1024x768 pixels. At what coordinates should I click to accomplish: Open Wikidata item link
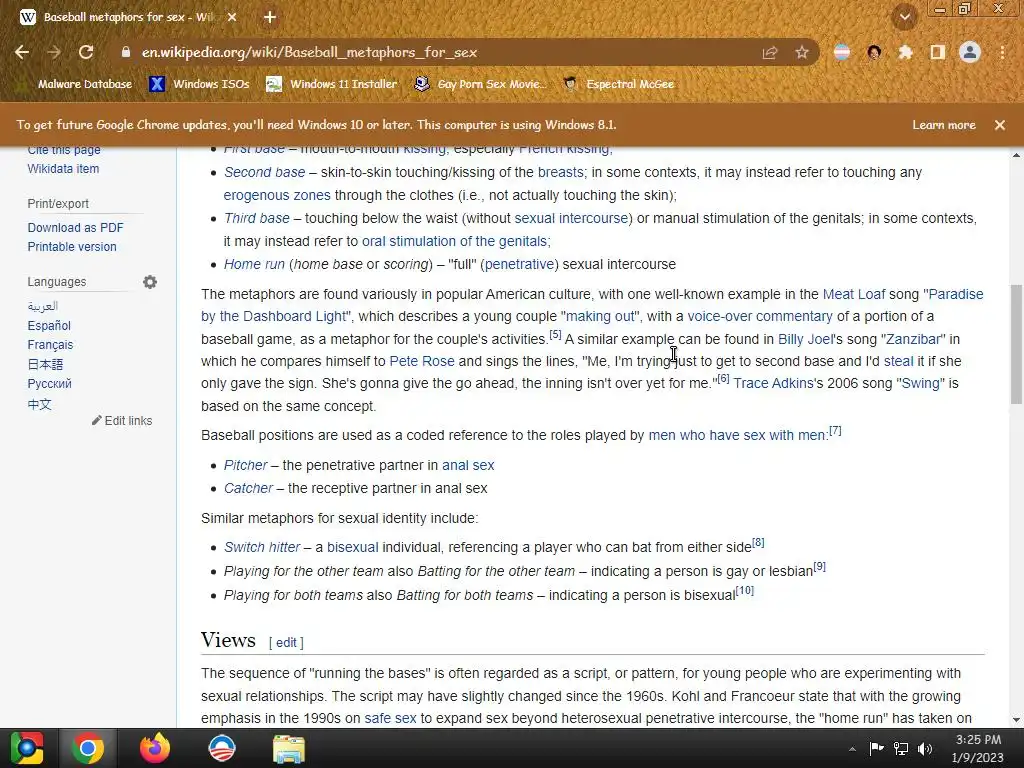pyautogui.click(x=63, y=168)
